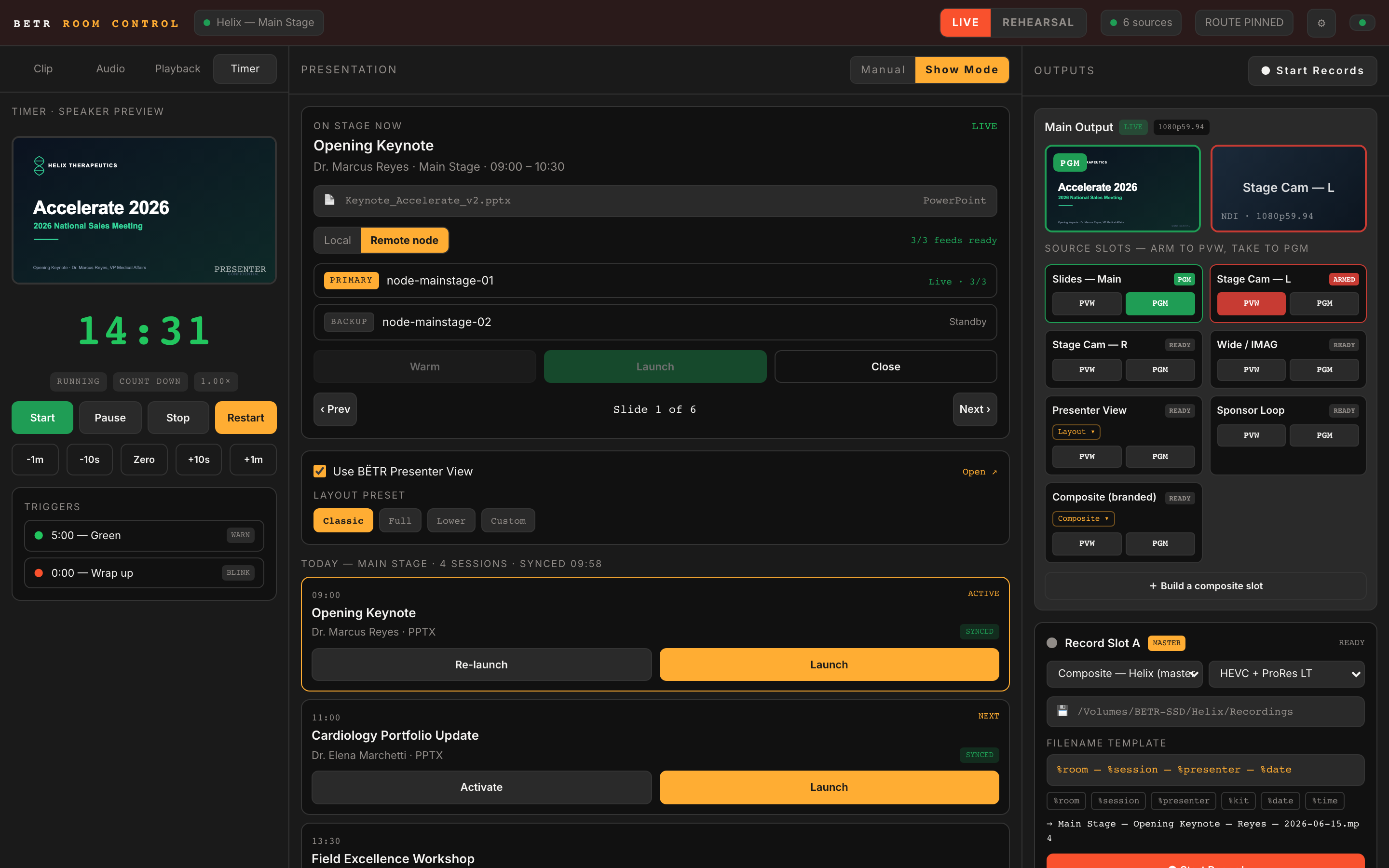Image resolution: width=1389 pixels, height=868 pixels.
Task: Select Custom layout preset
Action: 508,521
